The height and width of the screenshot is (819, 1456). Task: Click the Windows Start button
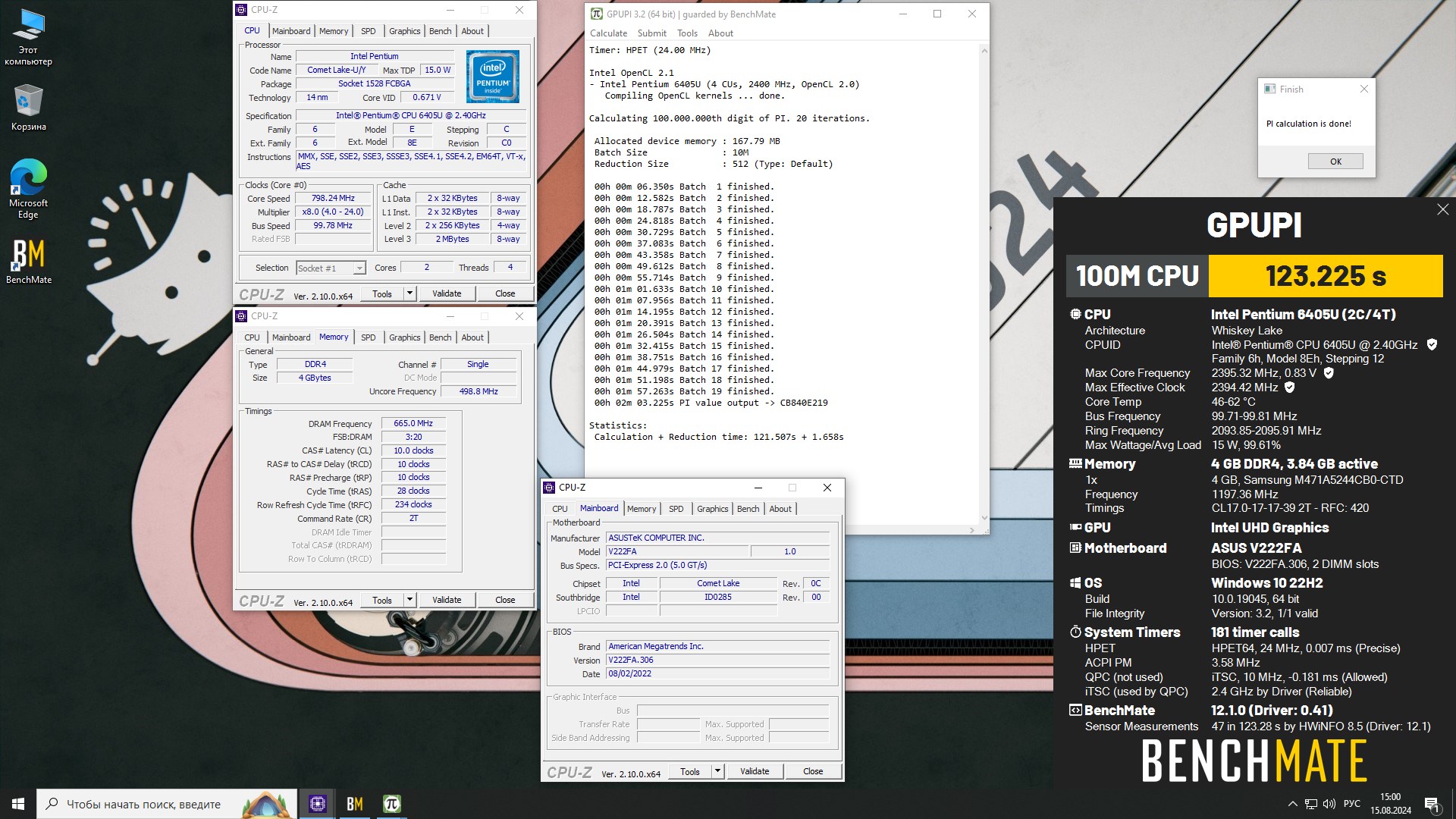18,804
